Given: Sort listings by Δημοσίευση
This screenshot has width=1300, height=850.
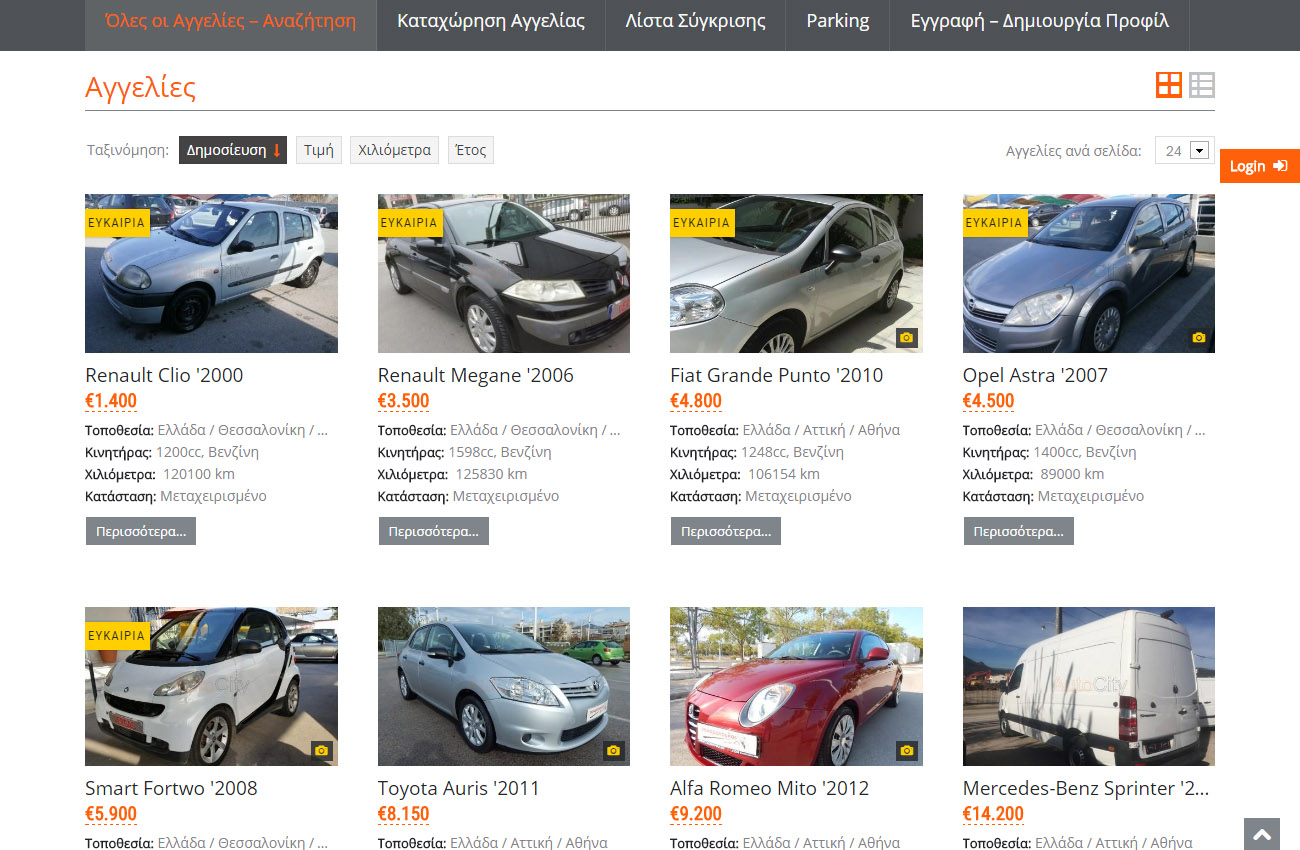Looking at the screenshot, I should pos(233,150).
